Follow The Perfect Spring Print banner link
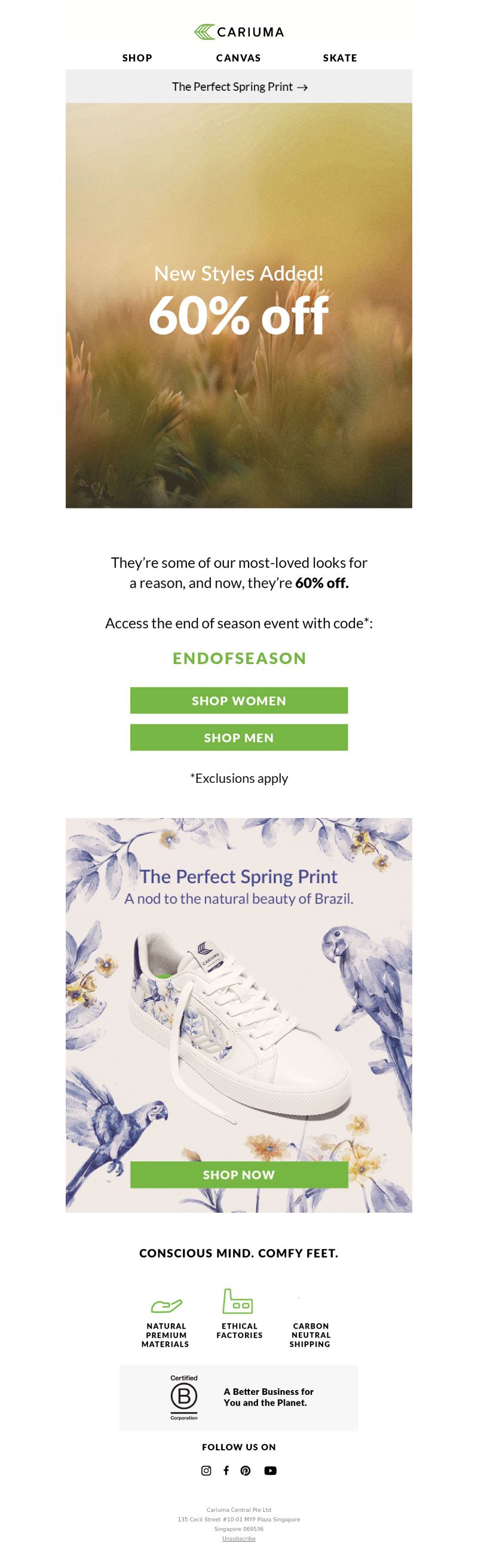This screenshot has height=1568, width=478. click(238, 87)
